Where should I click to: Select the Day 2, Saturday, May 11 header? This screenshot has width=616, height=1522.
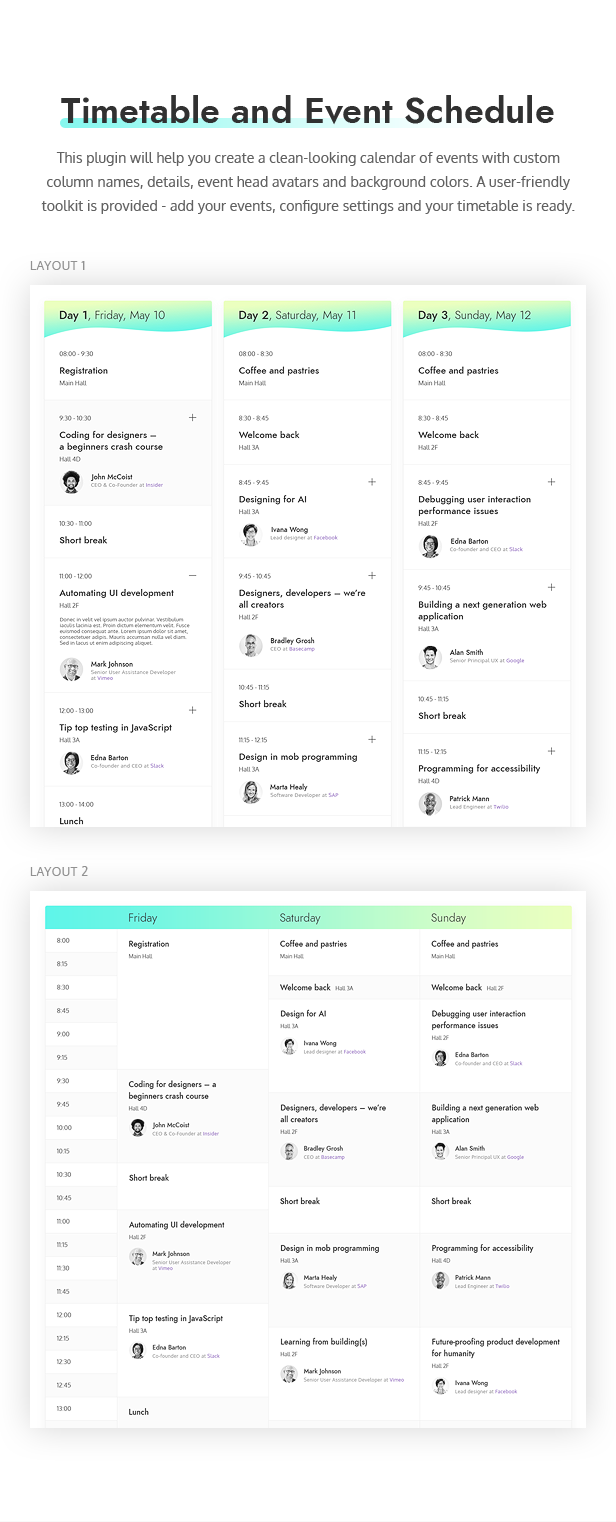pyautogui.click(x=298, y=316)
